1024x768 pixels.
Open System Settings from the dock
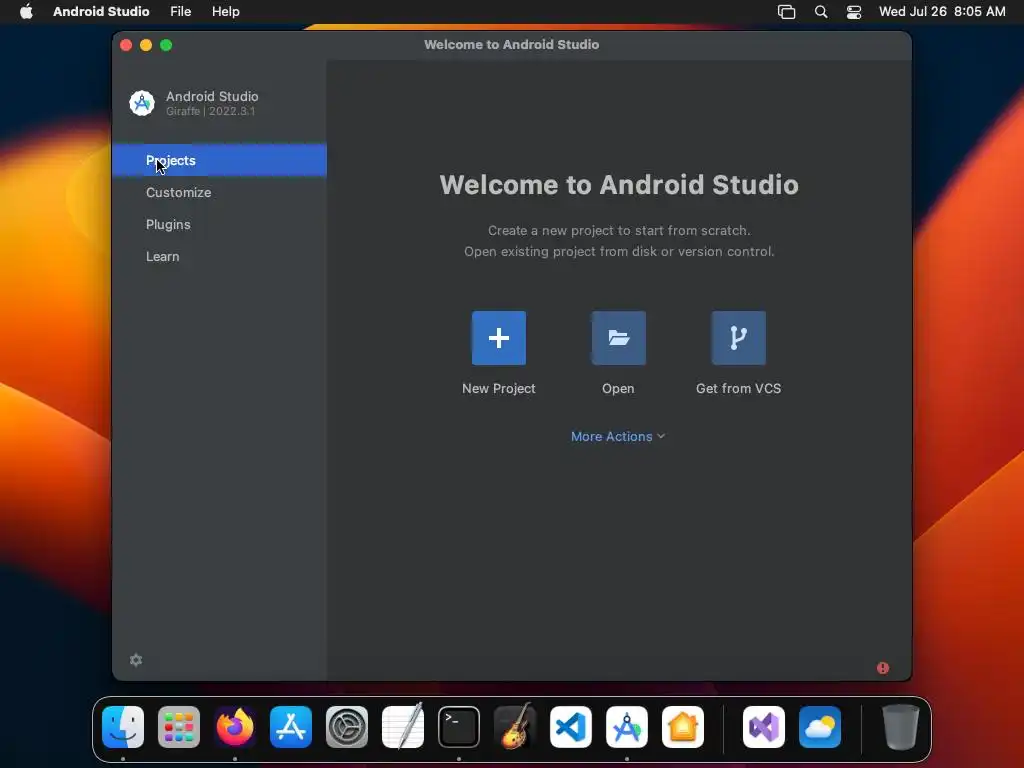pos(347,727)
